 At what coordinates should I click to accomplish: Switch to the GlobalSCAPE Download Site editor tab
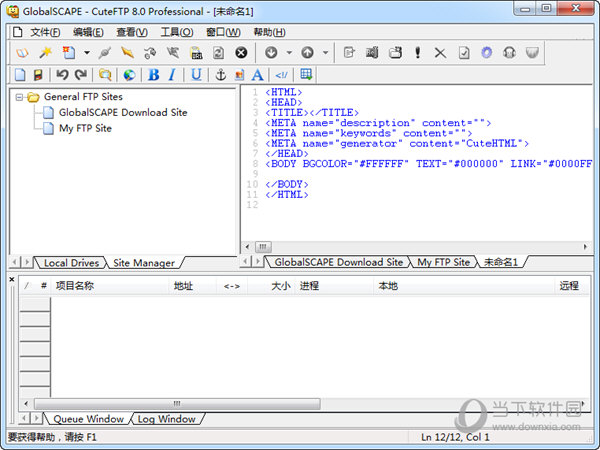point(339,262)
